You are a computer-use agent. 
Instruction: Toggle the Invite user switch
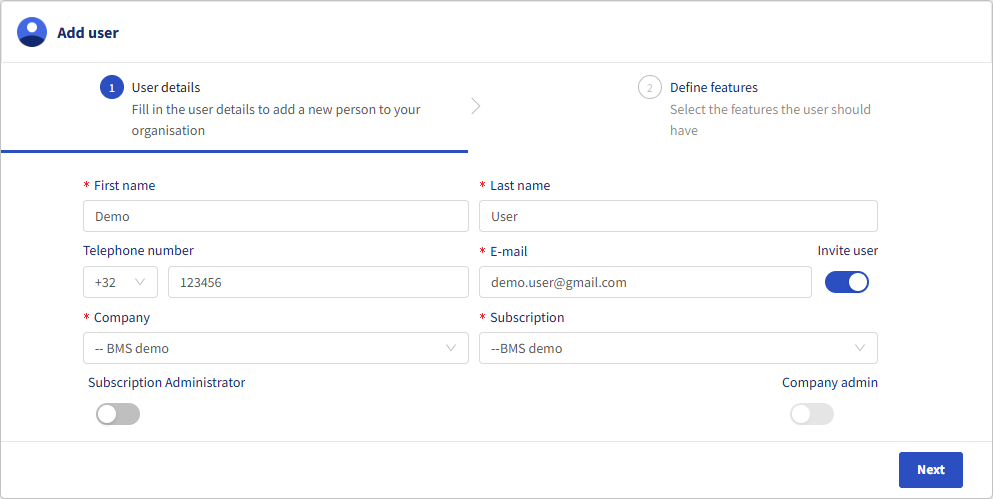point(846,282)
